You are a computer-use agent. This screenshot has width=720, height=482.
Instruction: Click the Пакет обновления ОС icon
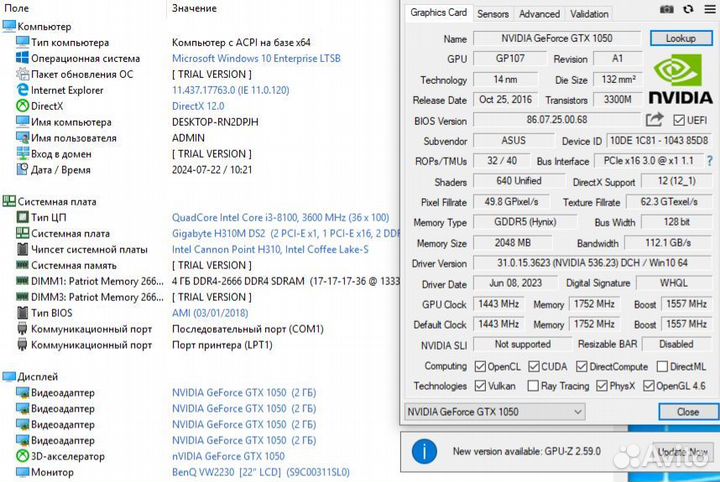click(22, 74)
